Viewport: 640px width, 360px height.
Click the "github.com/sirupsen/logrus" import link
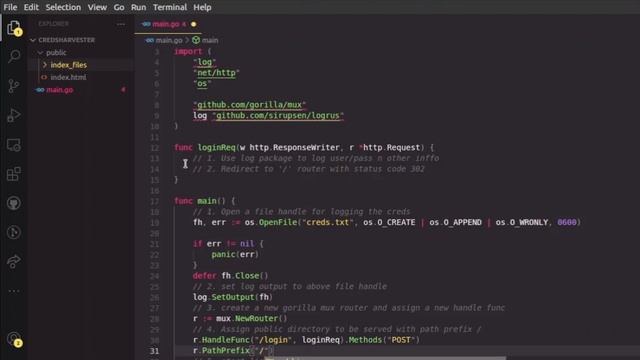coord(278,116)
